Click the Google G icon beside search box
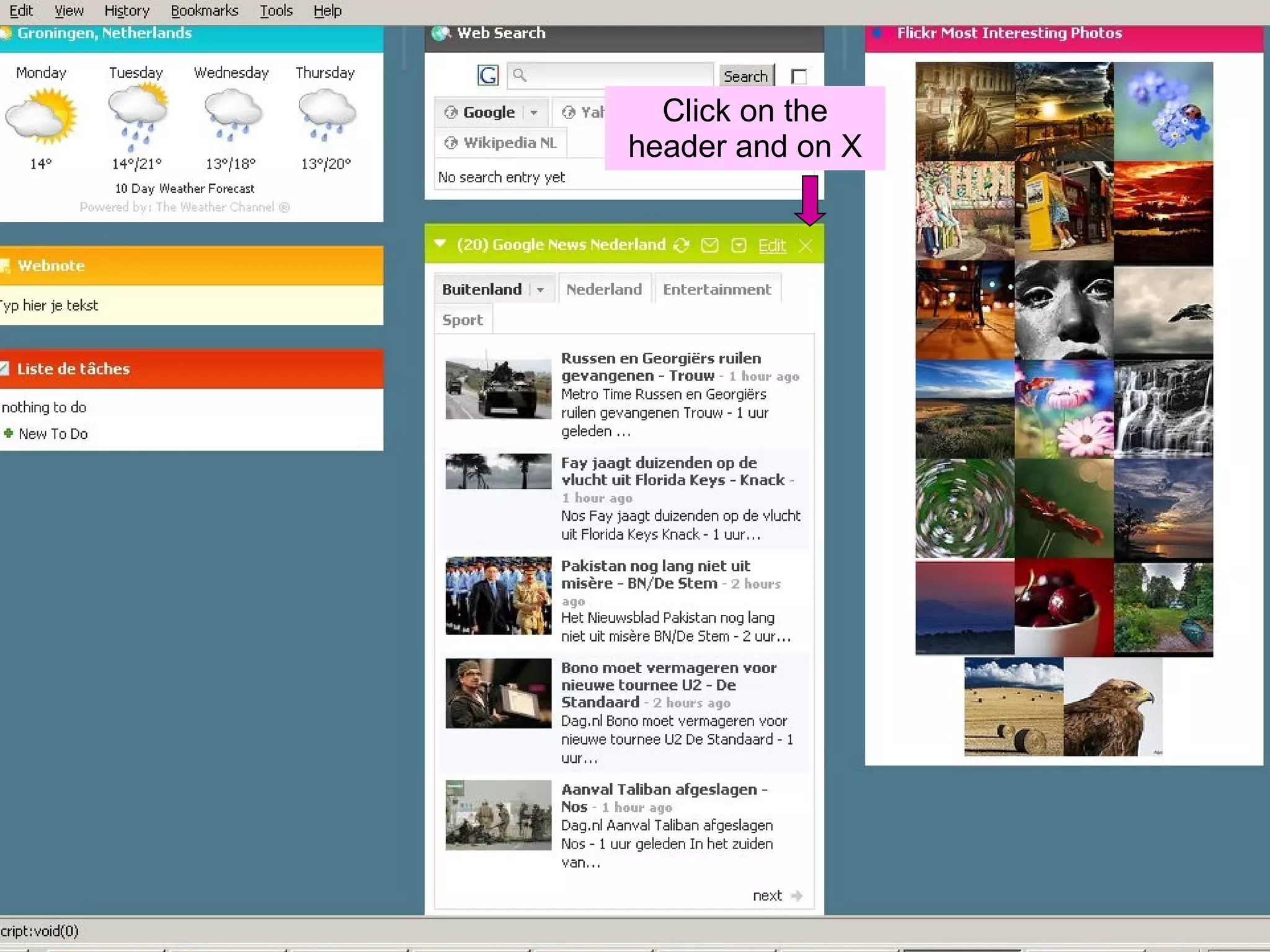 (487, 76)
